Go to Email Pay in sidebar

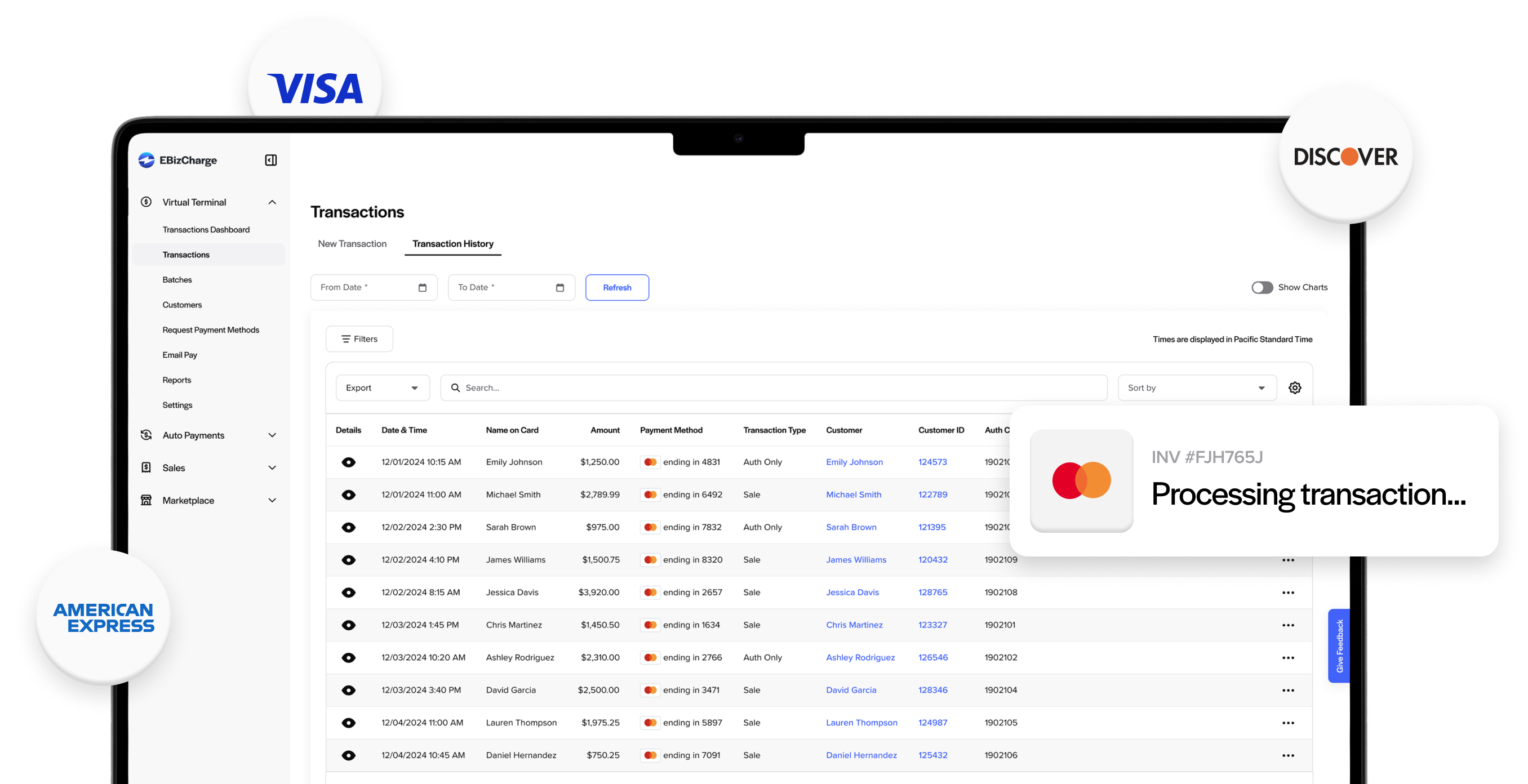tap(180, 355)
